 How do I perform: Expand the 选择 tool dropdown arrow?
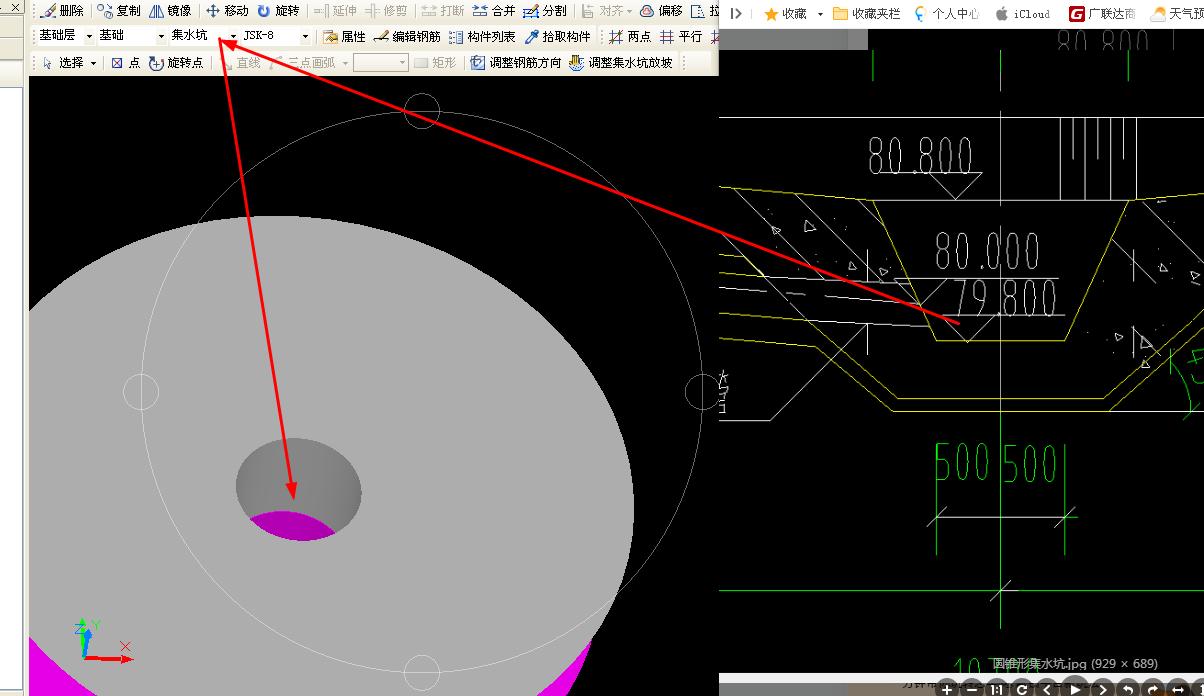94,63
